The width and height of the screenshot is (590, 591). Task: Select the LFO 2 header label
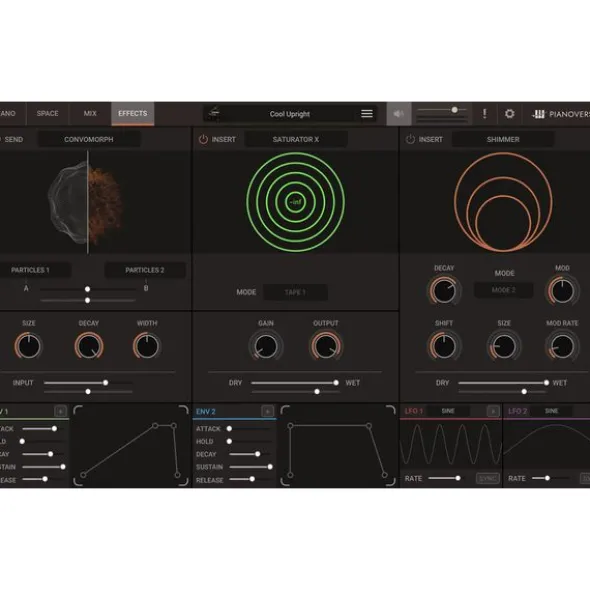click(517, 411)
